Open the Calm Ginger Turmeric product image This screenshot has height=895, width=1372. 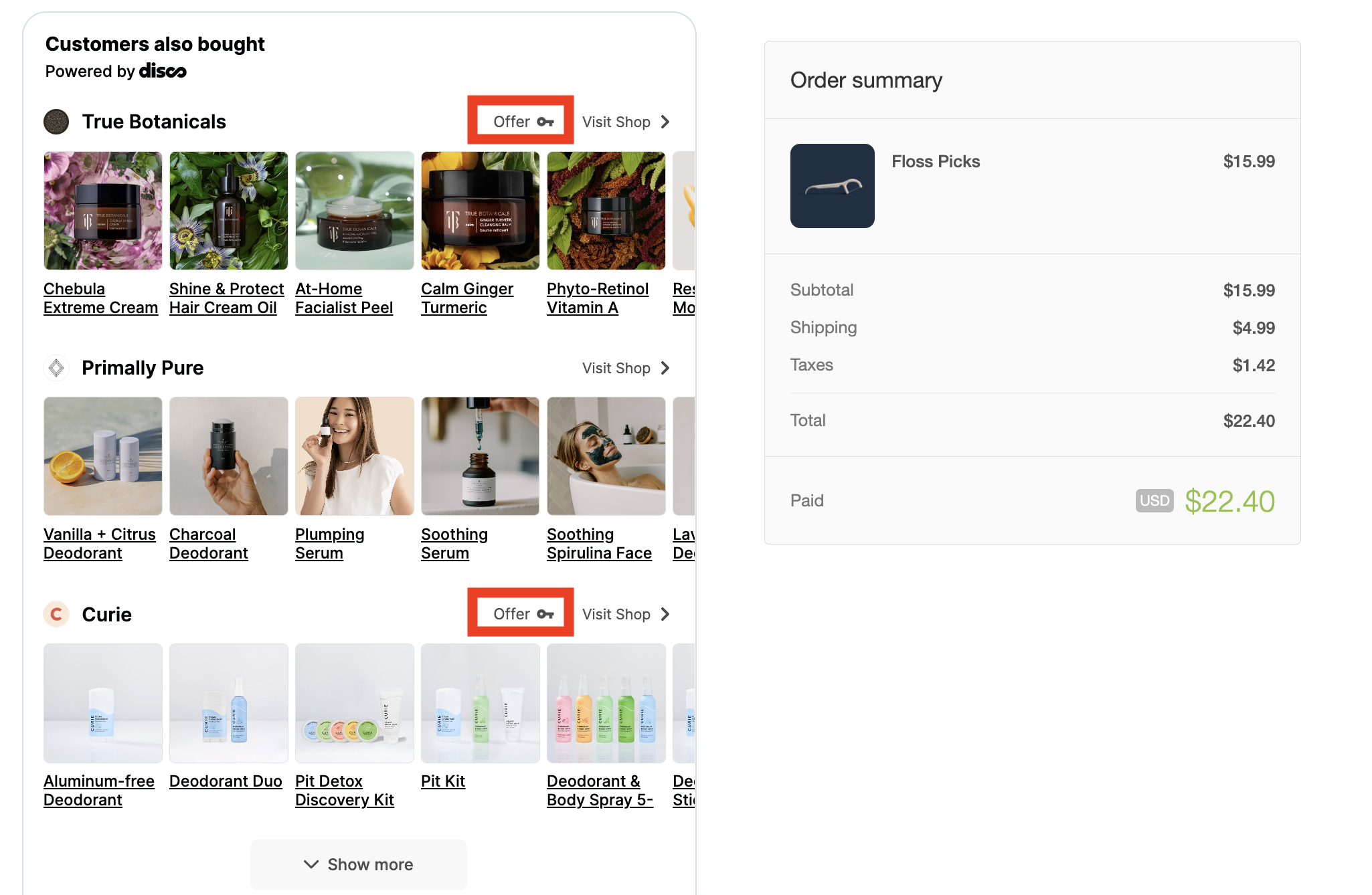[x=481, y=211]
